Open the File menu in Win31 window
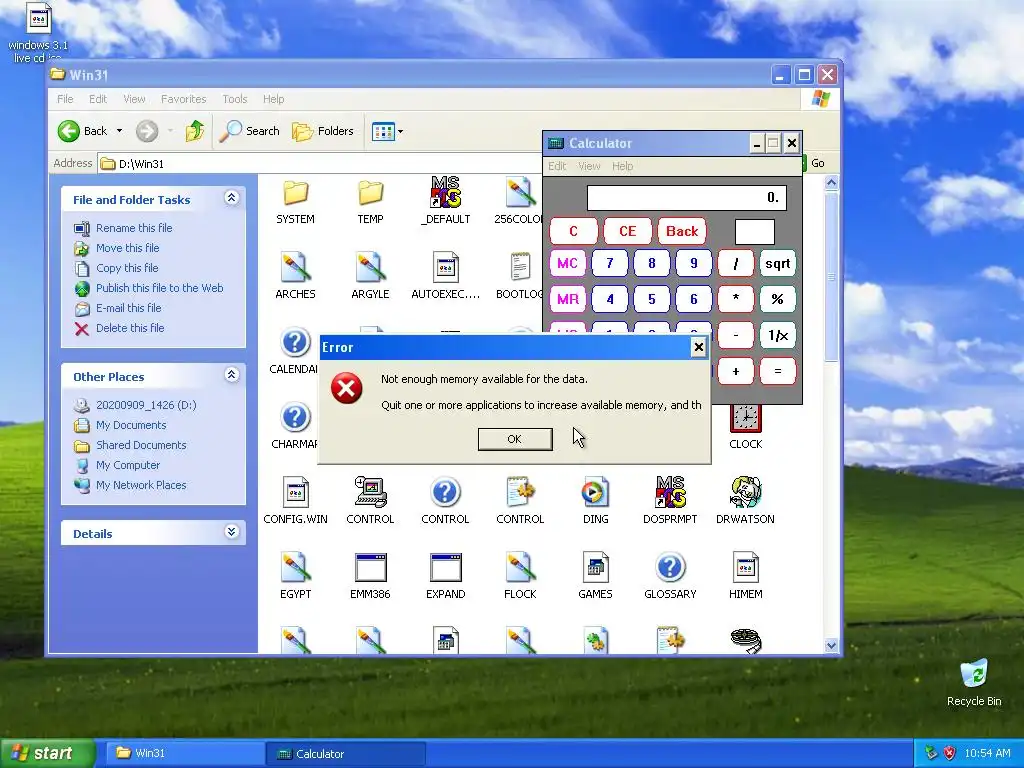The image size is (1024, 768). tap(65, 99)
